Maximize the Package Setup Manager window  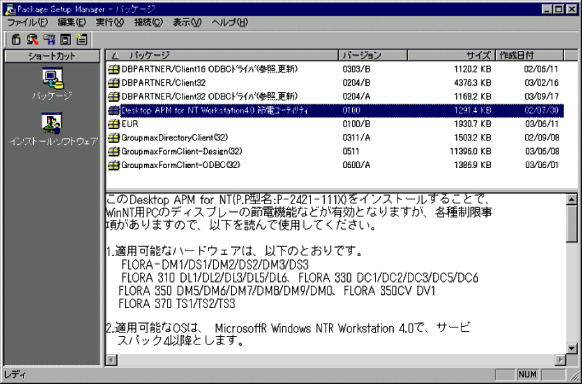(559, 9)
